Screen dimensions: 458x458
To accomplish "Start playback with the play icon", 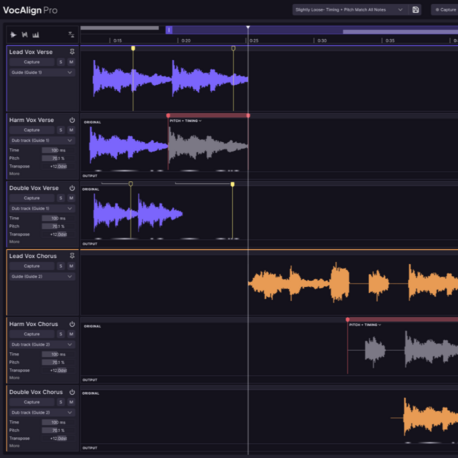I will (x=13, y=35).
